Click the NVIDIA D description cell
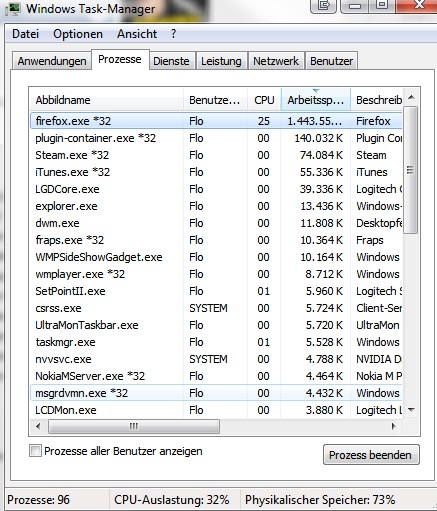The image size is (437, 511). pyautogui.click(x=379, y=359)
